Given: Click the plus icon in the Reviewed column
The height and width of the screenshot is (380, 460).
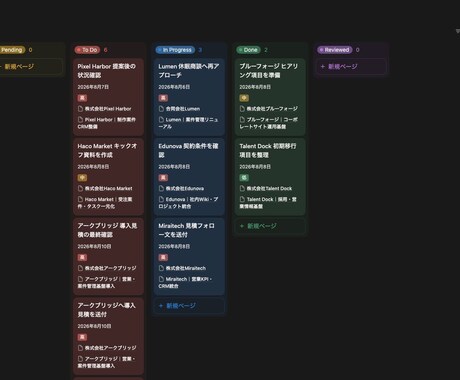Looking at the screenshot, I should coord(322,66).
